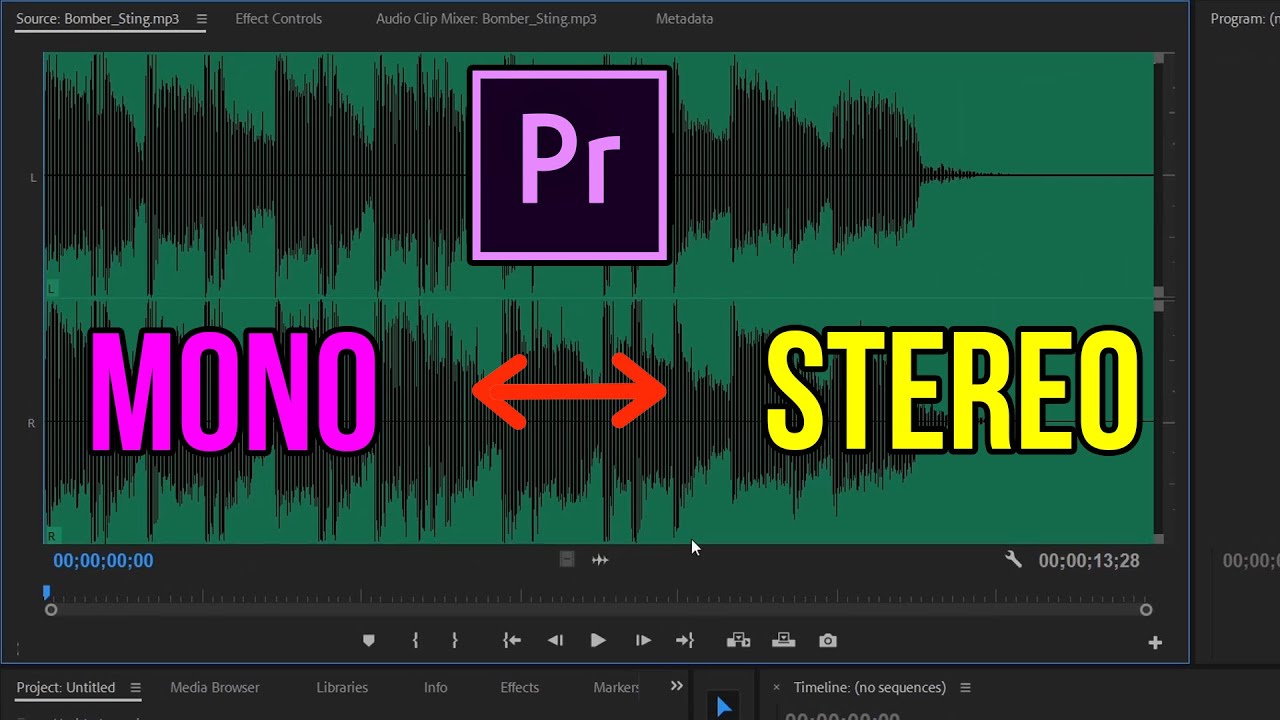Click the Export Frame camera icon

[828, 641]
